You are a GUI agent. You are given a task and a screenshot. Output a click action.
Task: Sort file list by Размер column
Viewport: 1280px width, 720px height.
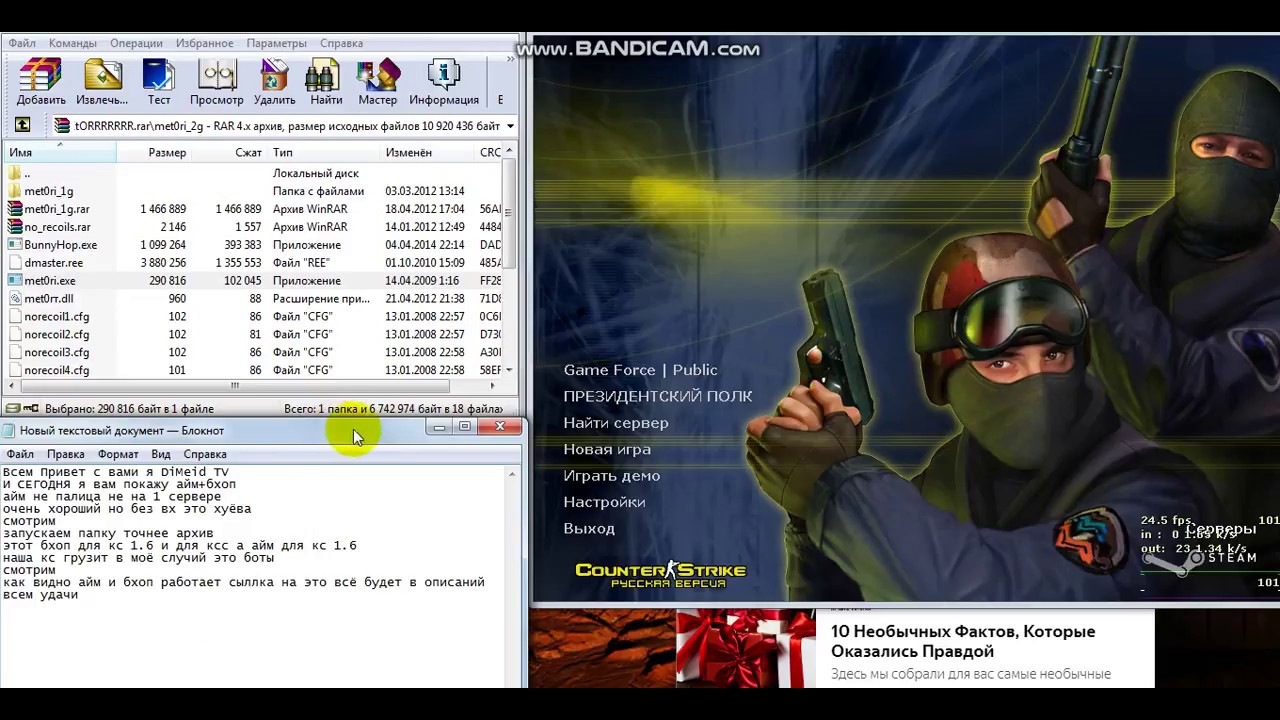coord(154,152)
